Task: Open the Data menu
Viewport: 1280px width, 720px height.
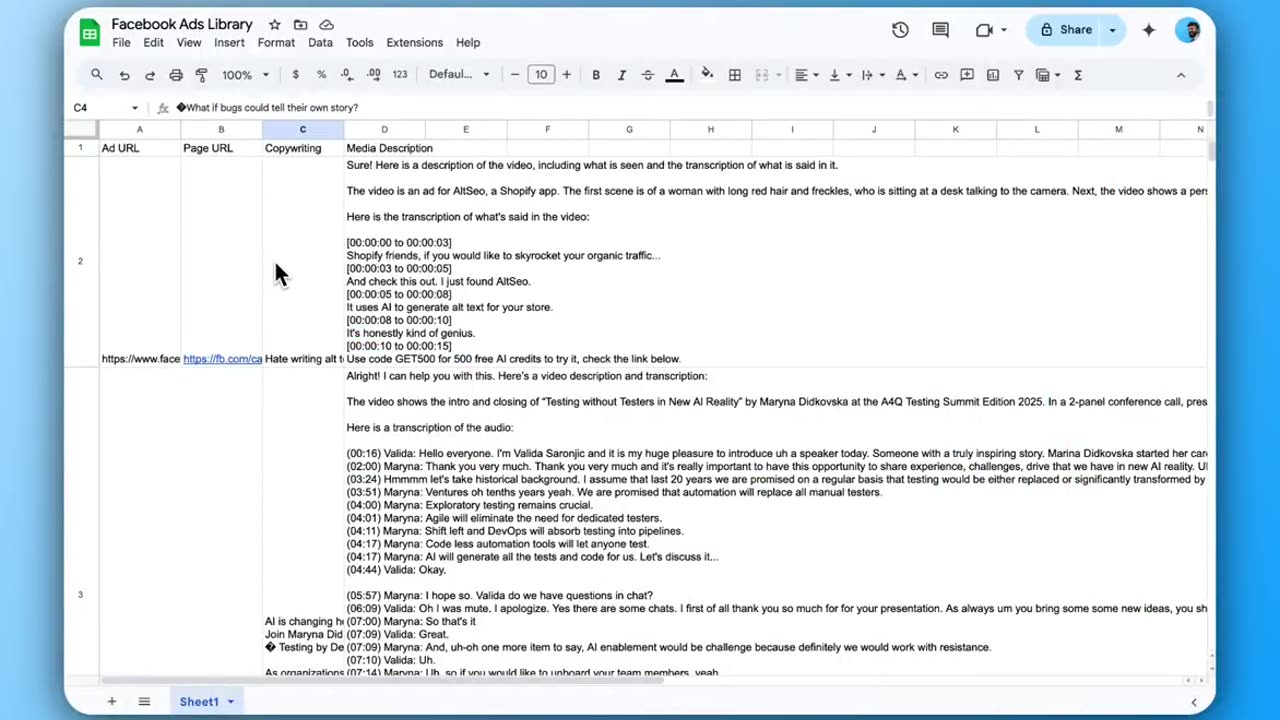Action: point(320,43)
